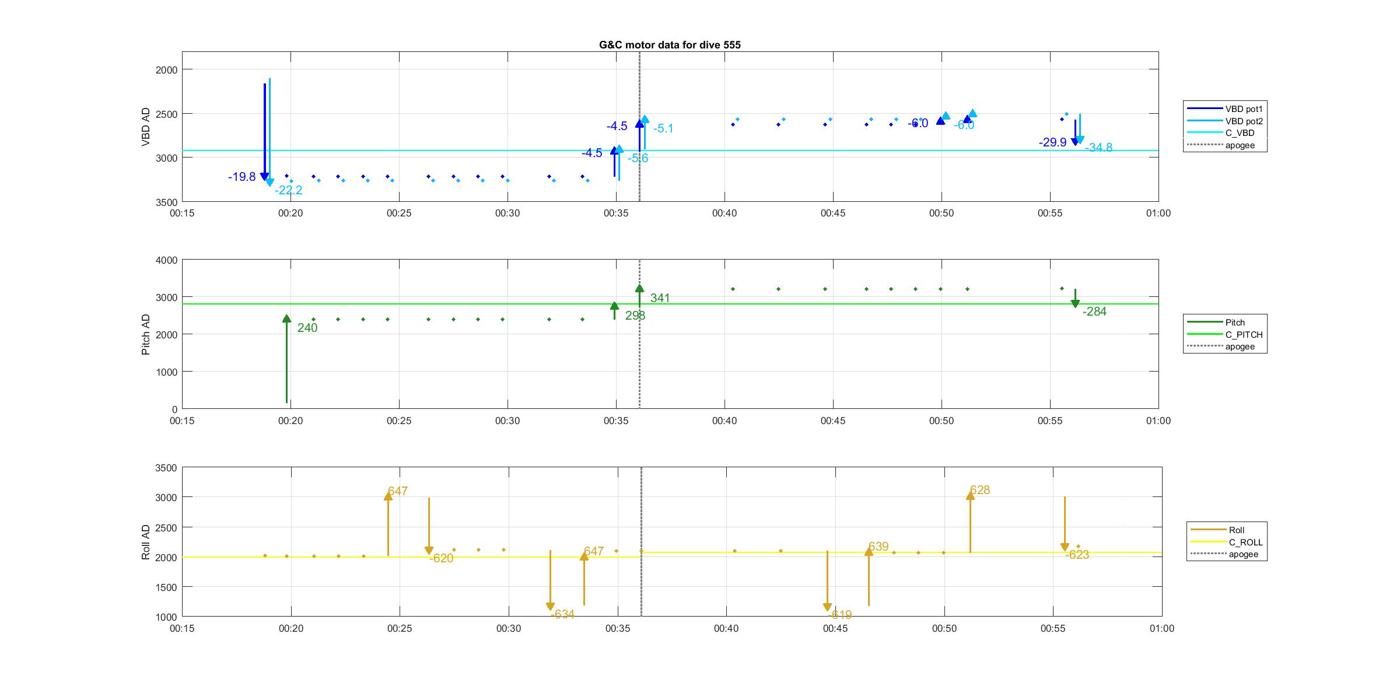Click the -34.8 VBD data label
The image size is (1400, 693).
pyautogui.click(x=1098, y=148)
